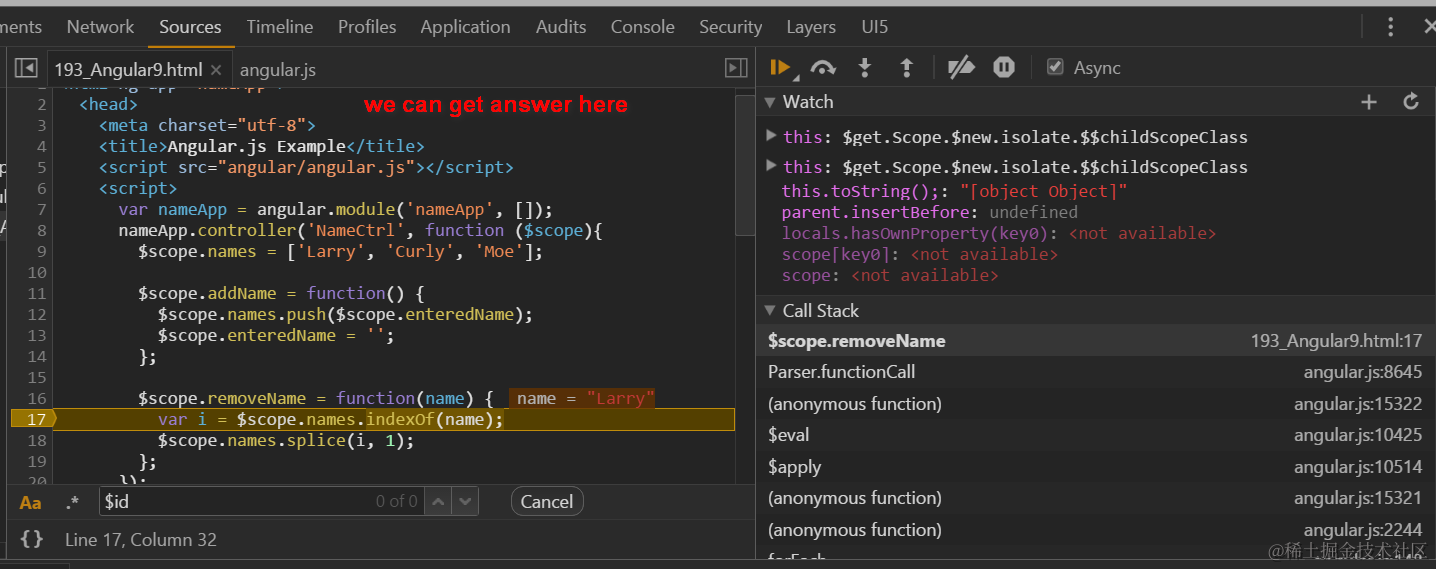Select the Sources tab
The width and height of the screenshot is (1436, 569).
click(x=190, y=27)
